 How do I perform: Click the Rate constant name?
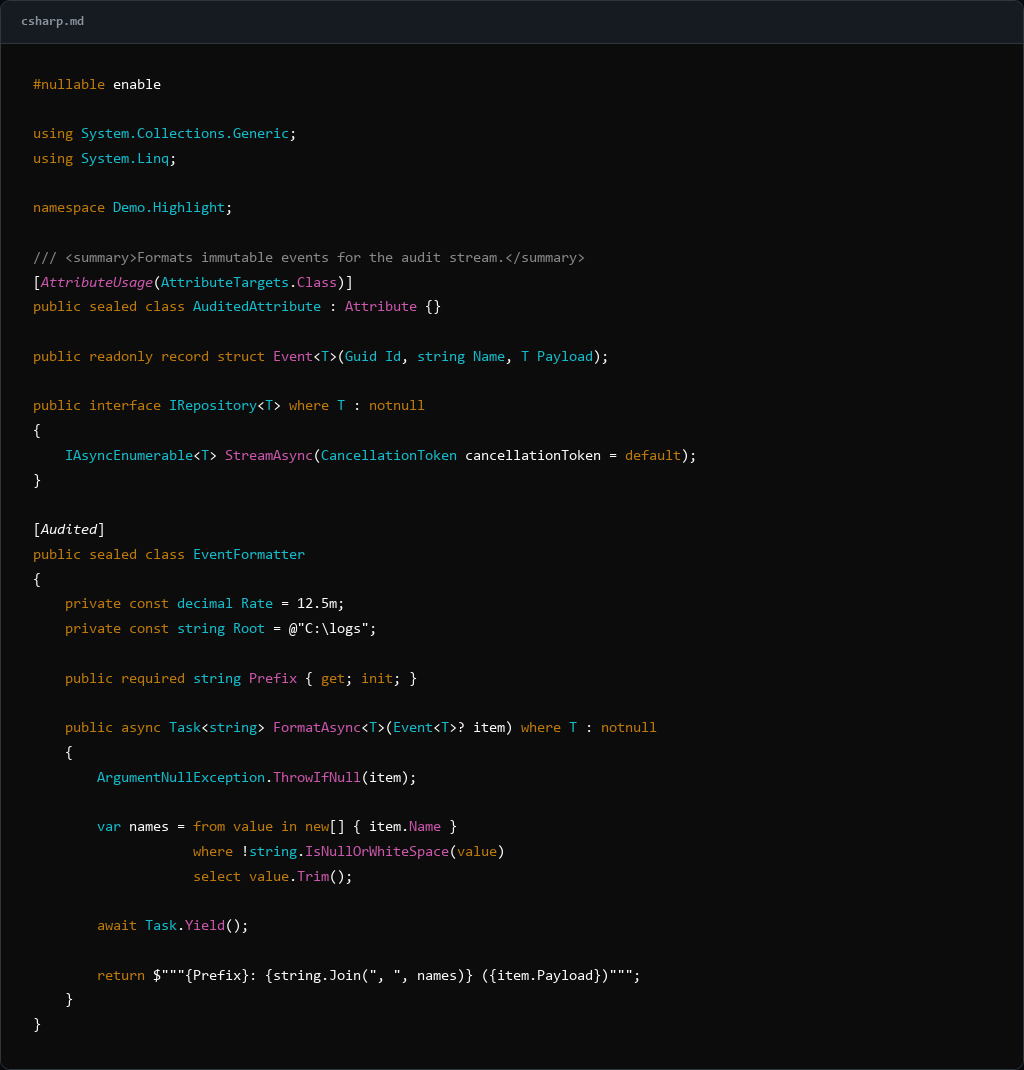point(257,604)
